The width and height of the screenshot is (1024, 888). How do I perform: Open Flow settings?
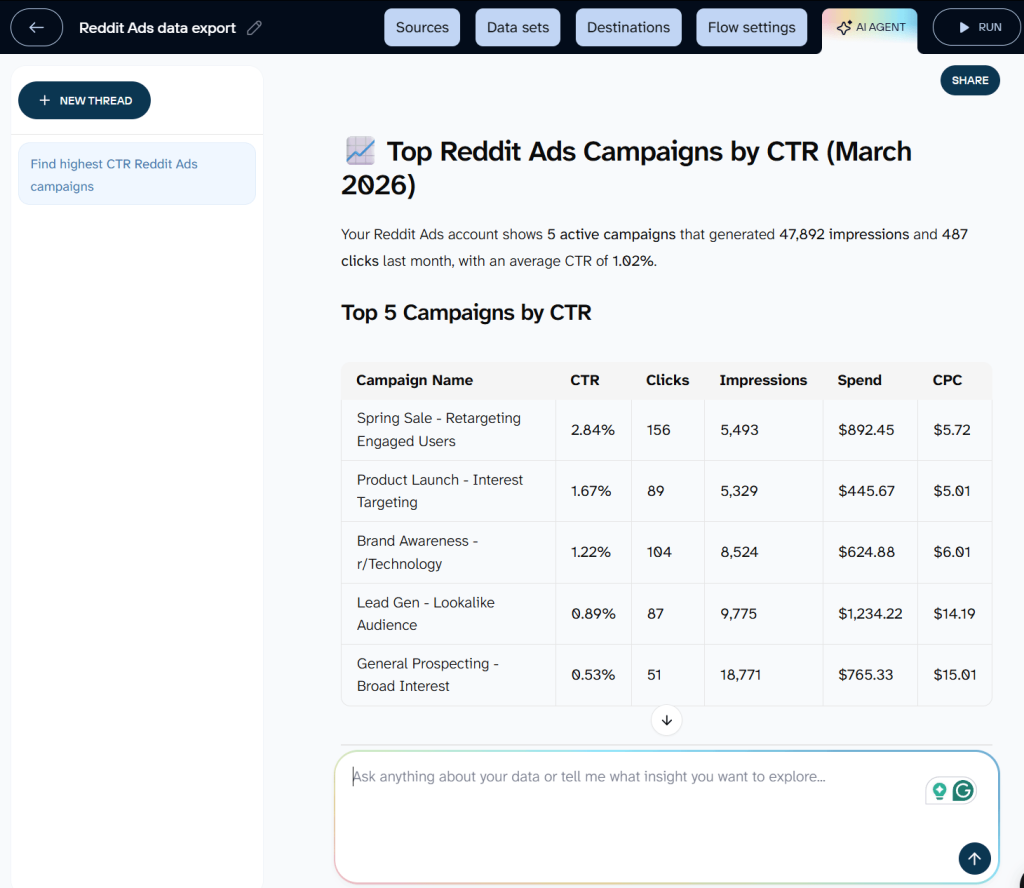(x=751, y=27)
